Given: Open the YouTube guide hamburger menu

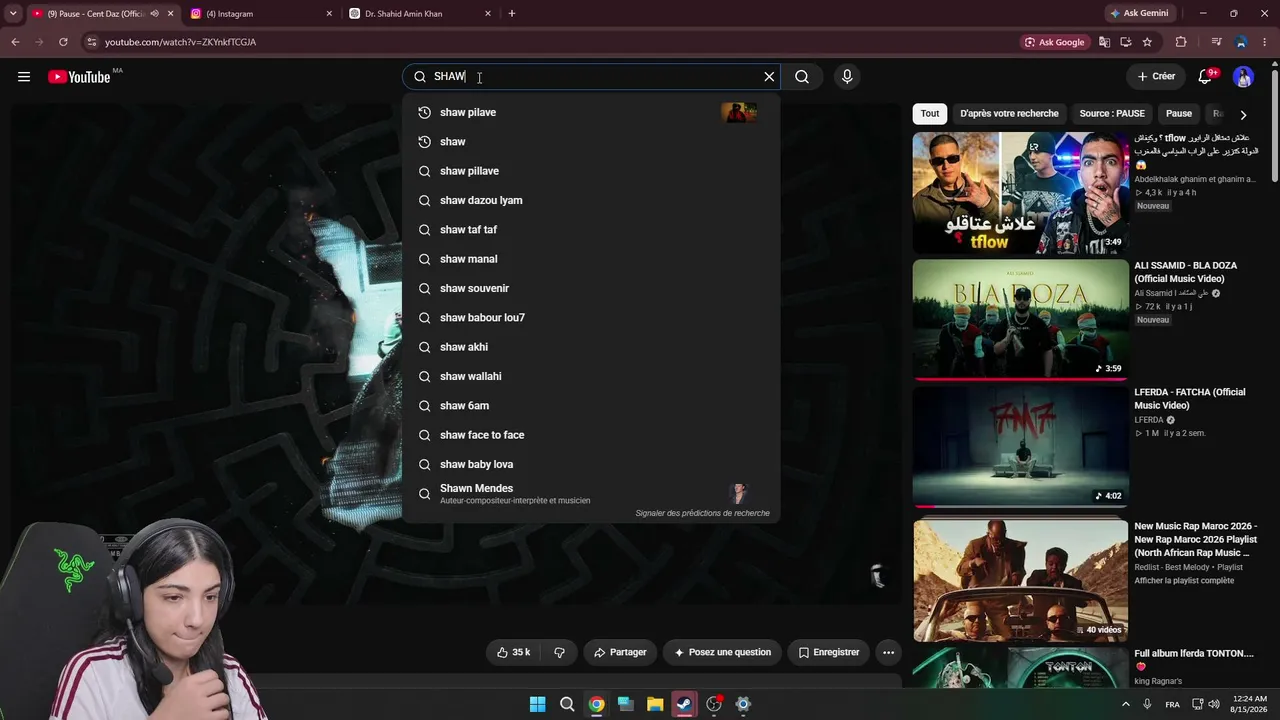Looking at the screenshot, I should [x=24, y=77].
